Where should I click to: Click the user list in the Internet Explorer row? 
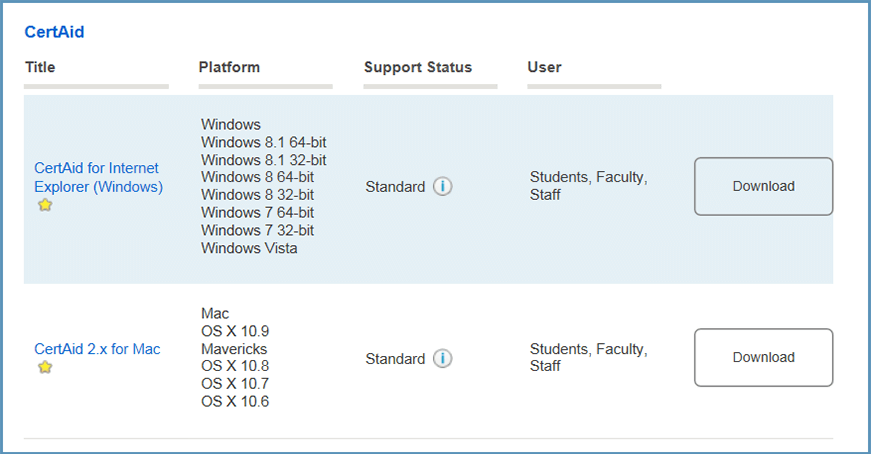[x=588, y=186]
